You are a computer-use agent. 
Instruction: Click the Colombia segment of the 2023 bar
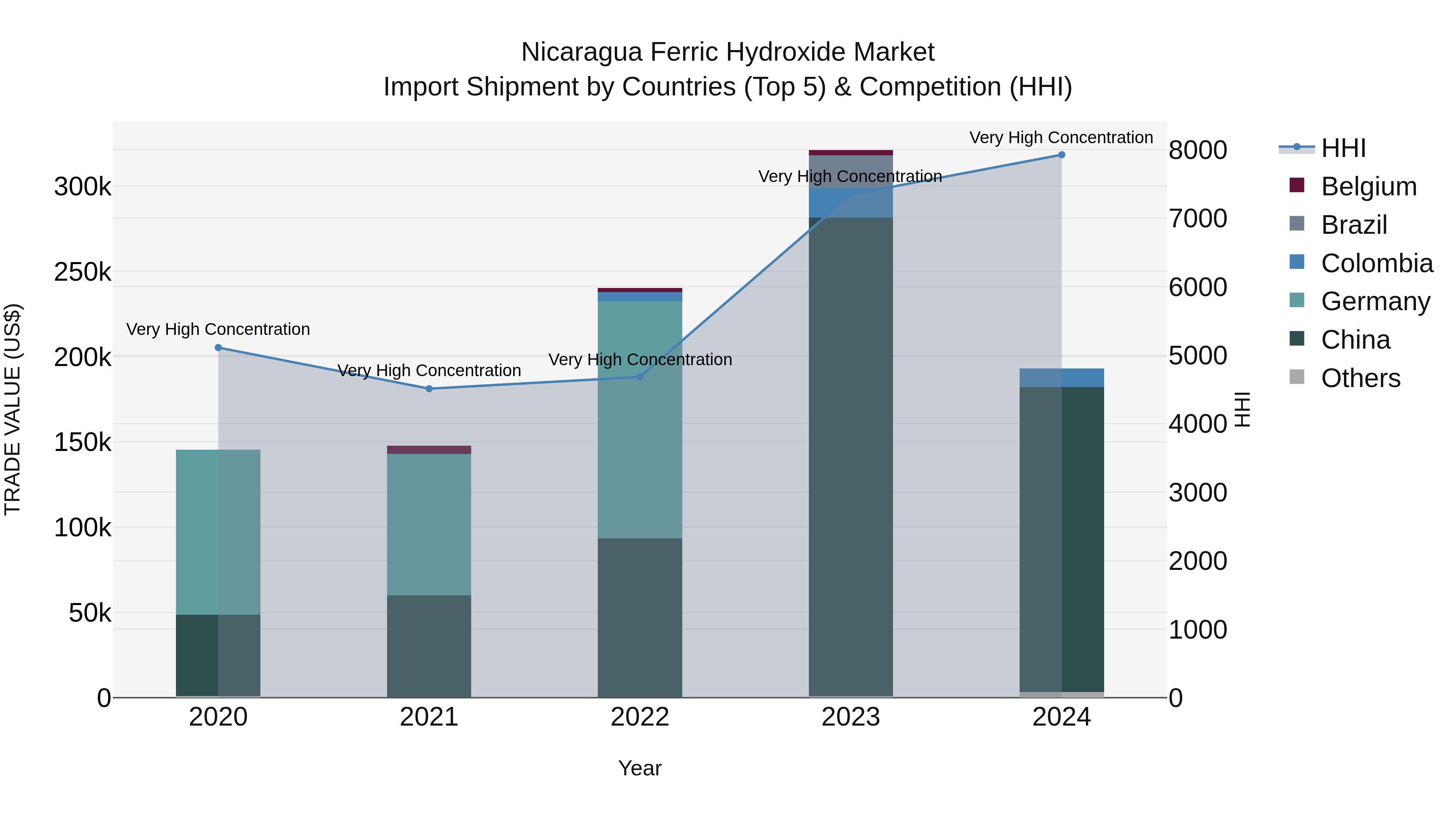click(851, 203)
